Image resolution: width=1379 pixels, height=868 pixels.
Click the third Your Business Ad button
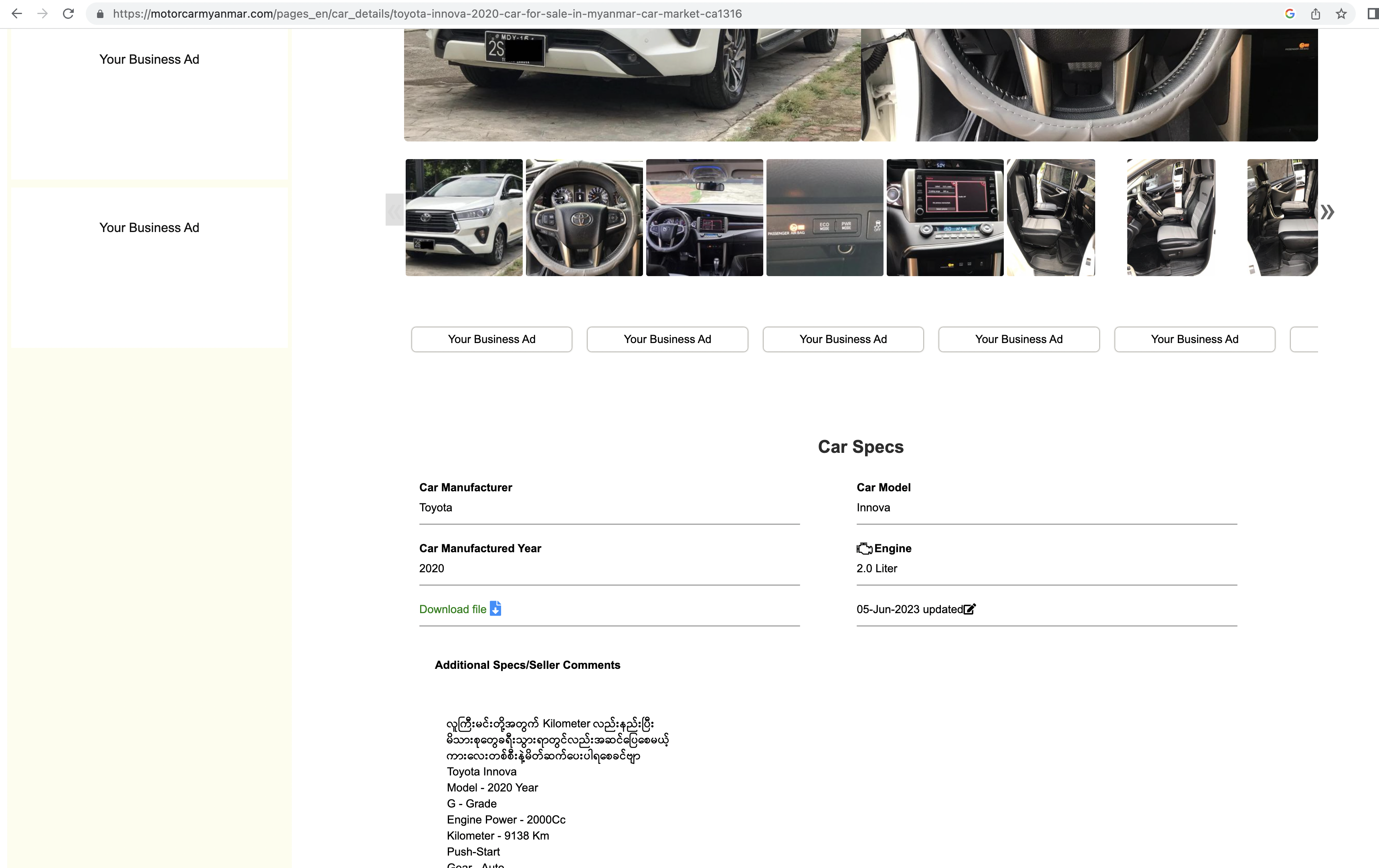coord(843,339)
